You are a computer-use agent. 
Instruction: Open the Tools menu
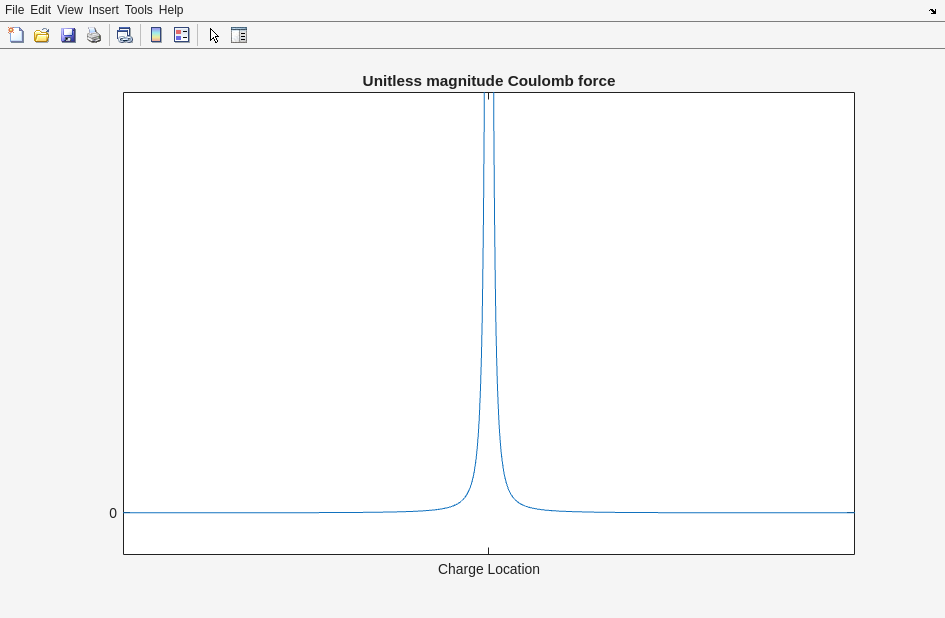pos(138,10)
